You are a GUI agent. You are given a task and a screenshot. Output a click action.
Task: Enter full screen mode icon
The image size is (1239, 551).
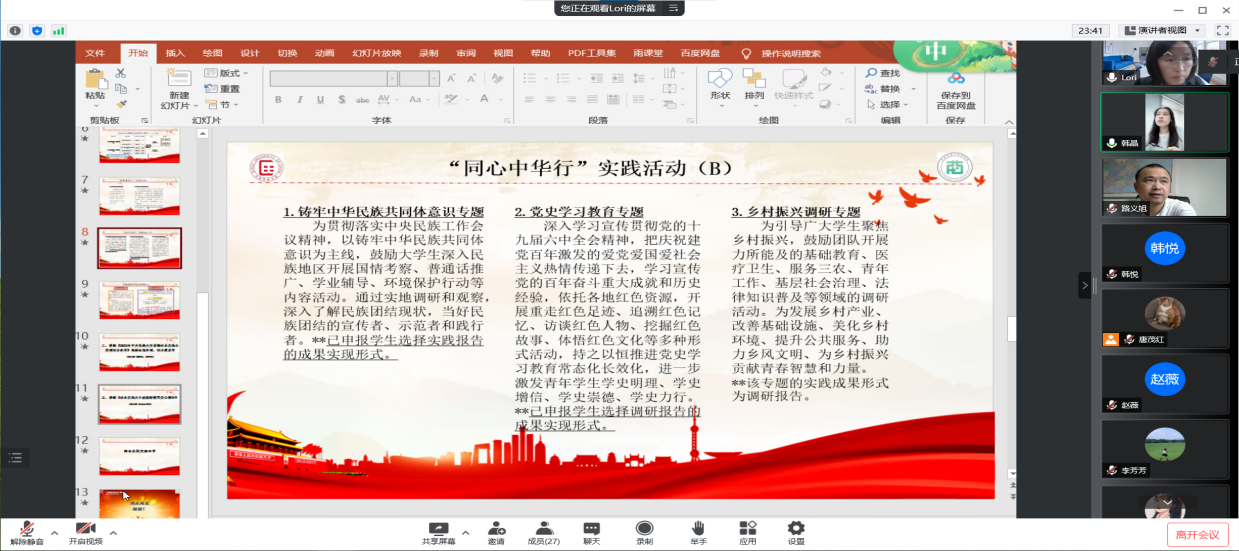[x=1222, y=31]
